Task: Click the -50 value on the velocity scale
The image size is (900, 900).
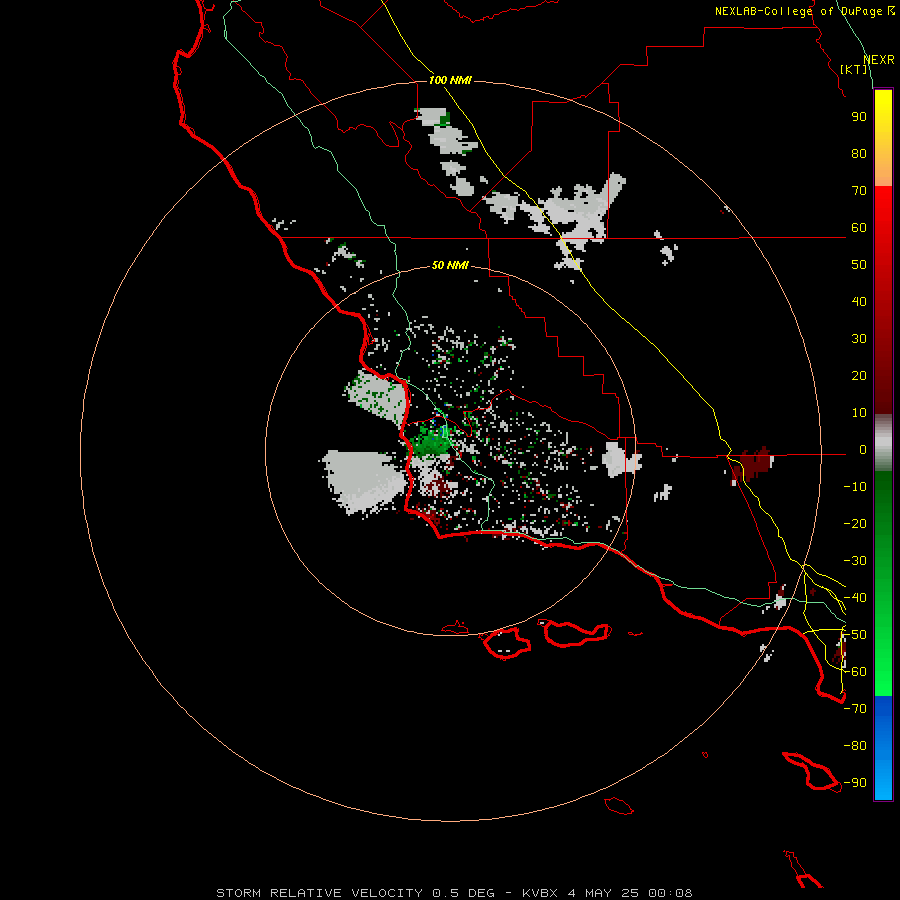Action: pos(855,635)
